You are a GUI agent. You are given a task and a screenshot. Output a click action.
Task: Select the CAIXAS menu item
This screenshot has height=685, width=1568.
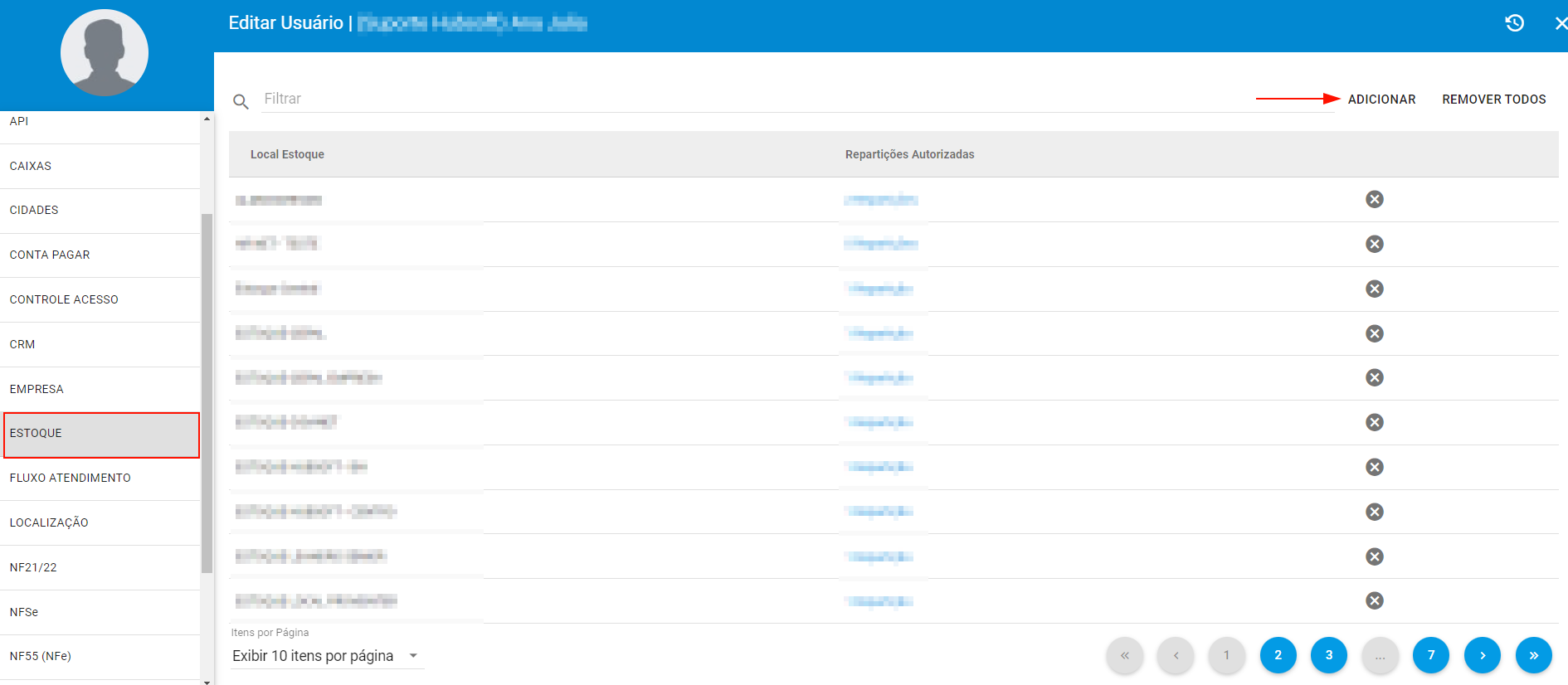click(100, 166)
